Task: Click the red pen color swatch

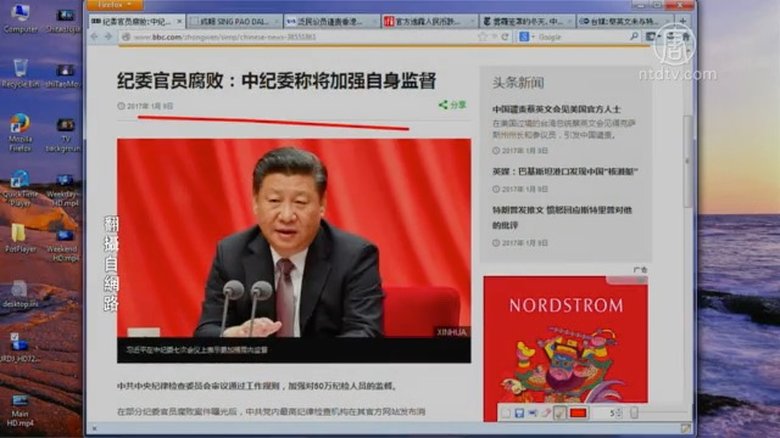Action: click(578, 413)
